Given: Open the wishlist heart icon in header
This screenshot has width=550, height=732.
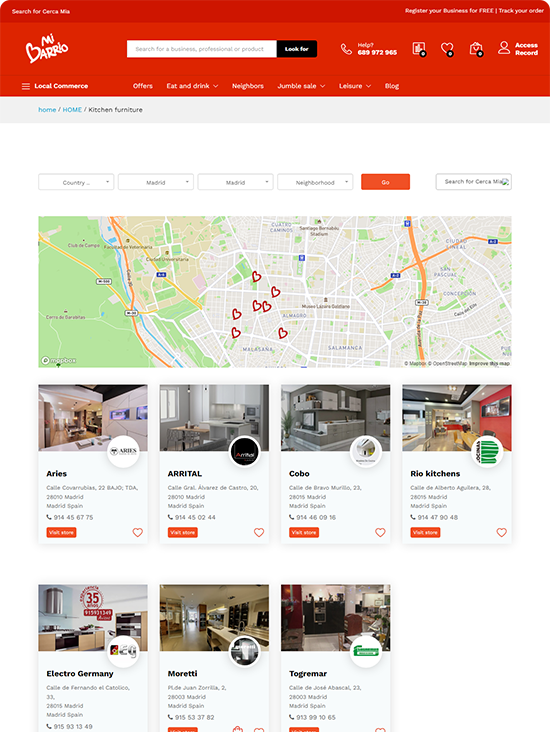Looking at the screenshot, I should tap(447, 49).
